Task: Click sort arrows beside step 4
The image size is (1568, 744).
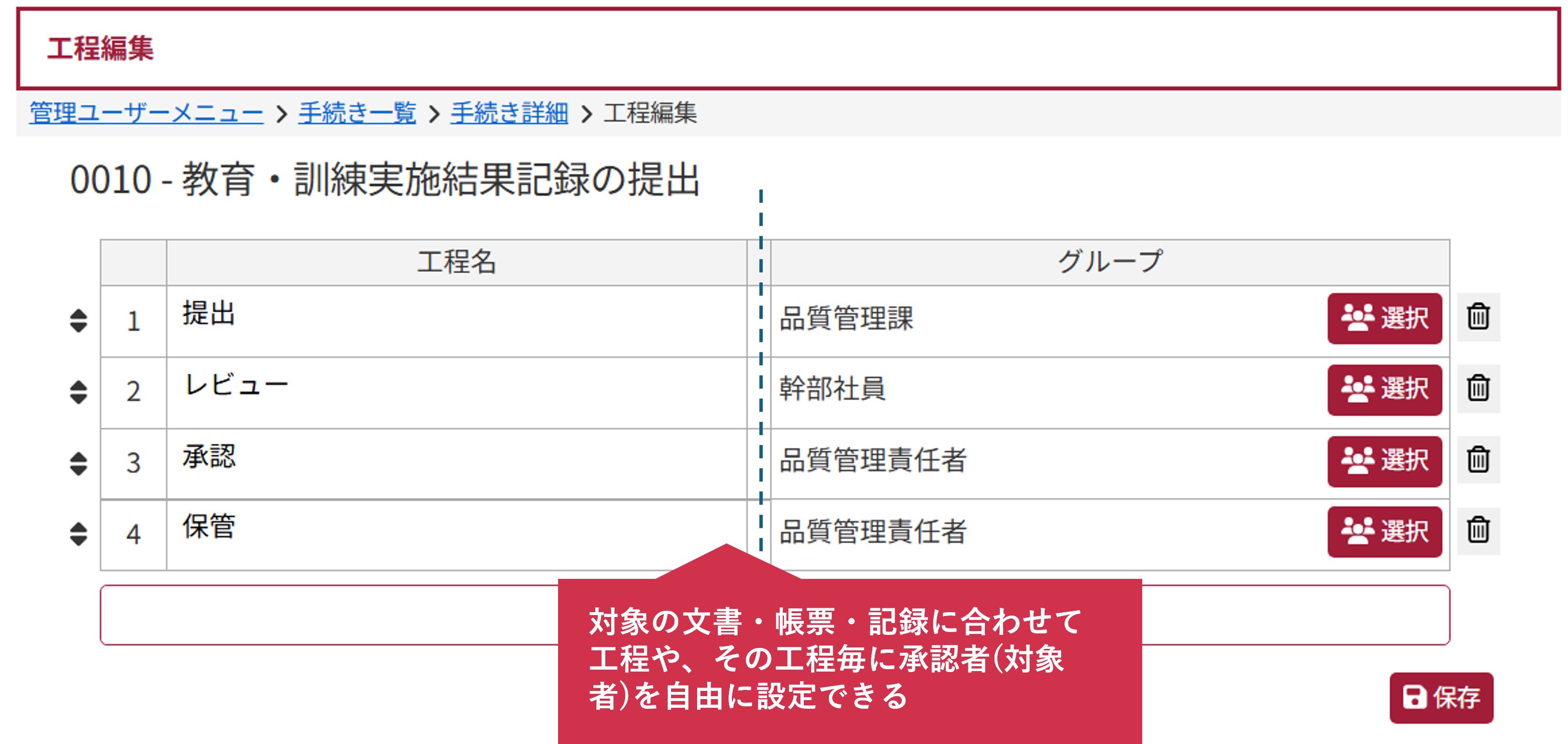Action: click(x=79, y=533)
